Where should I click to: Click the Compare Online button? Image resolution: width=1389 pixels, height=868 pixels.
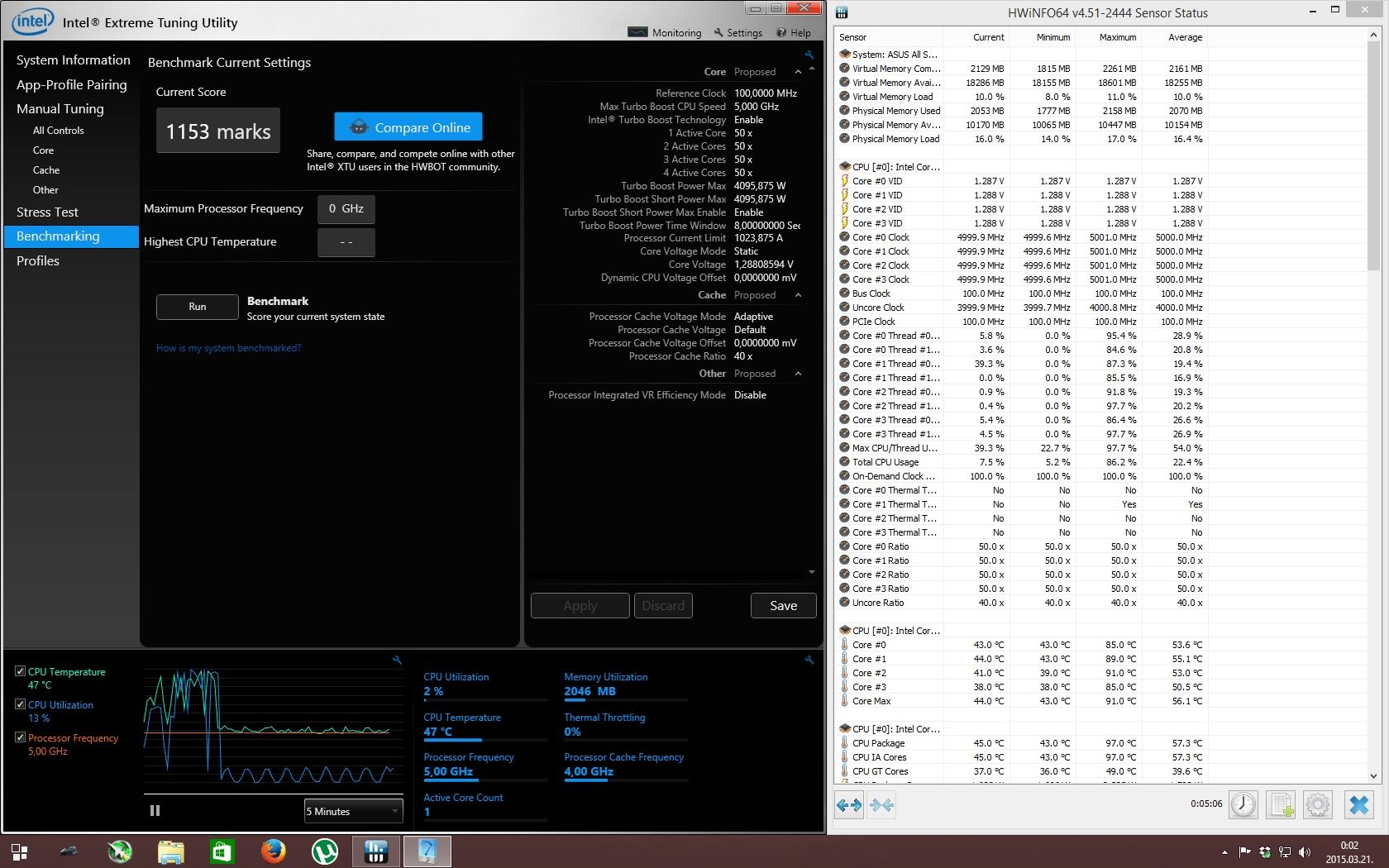(408, 127)
